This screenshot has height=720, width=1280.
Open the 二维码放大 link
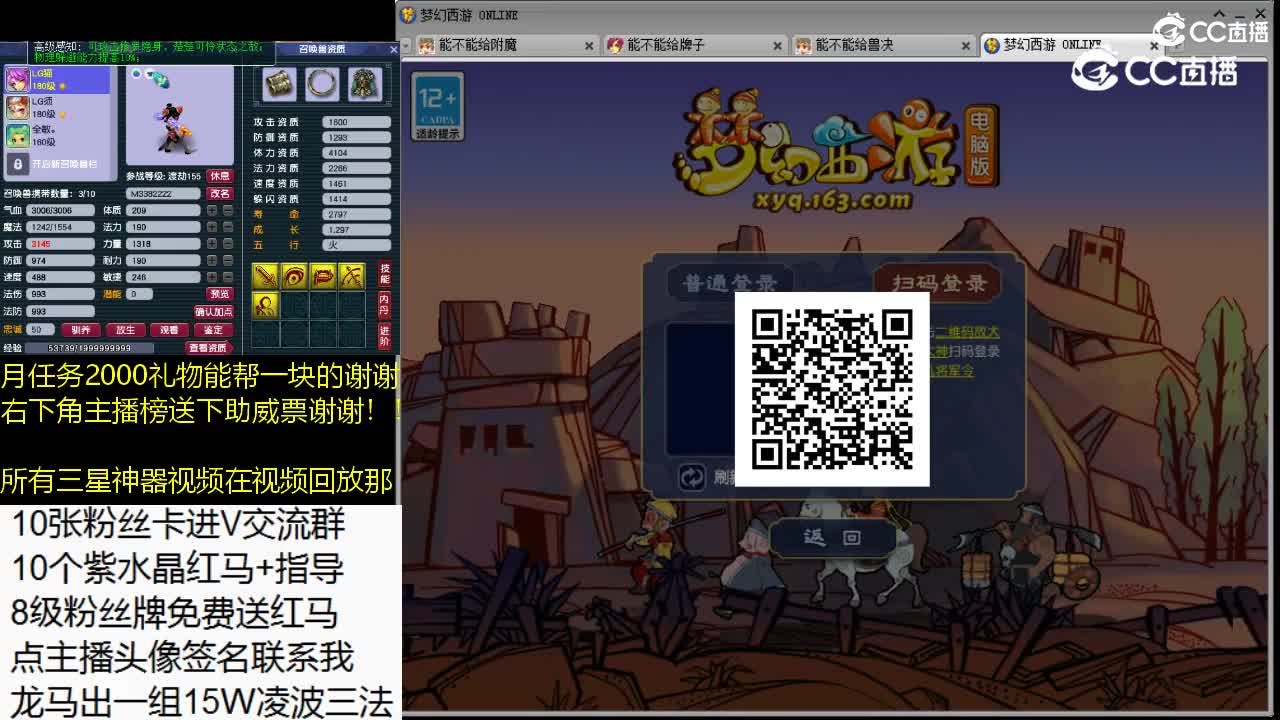[x=966, y=332]
